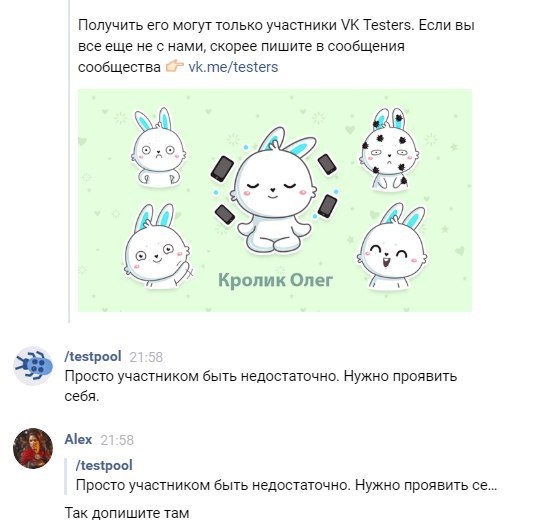
Task: Click the pointing hand emoji
Action: click(174, 66)
